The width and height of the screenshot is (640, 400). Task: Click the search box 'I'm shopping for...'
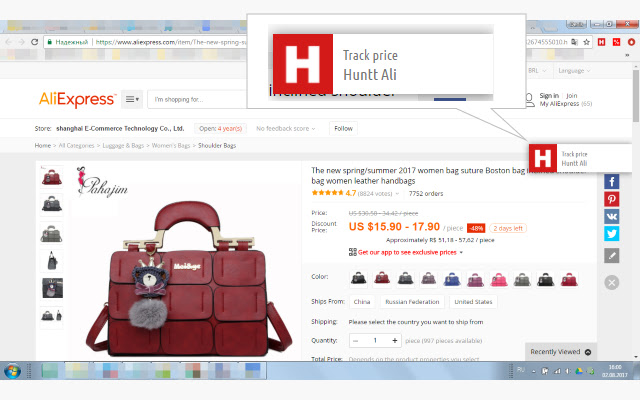point(198,99)
